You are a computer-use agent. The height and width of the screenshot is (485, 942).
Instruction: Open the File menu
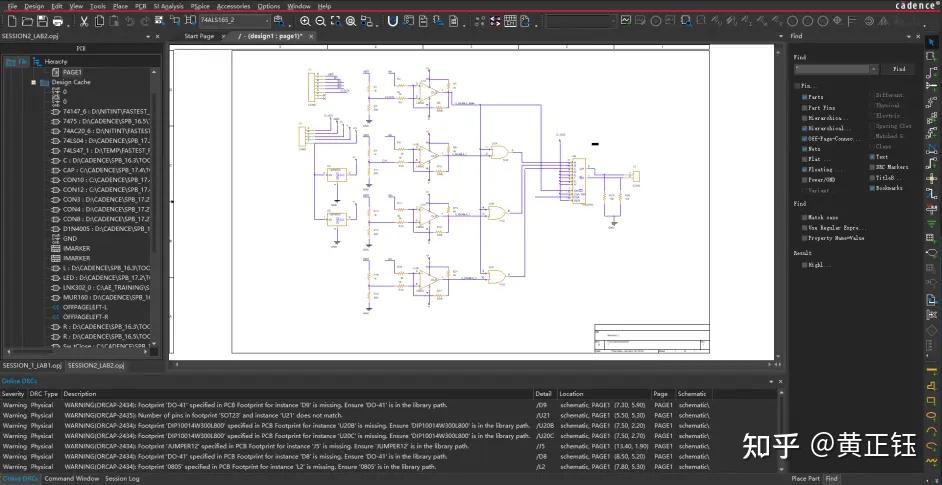[x=12, y=6]
